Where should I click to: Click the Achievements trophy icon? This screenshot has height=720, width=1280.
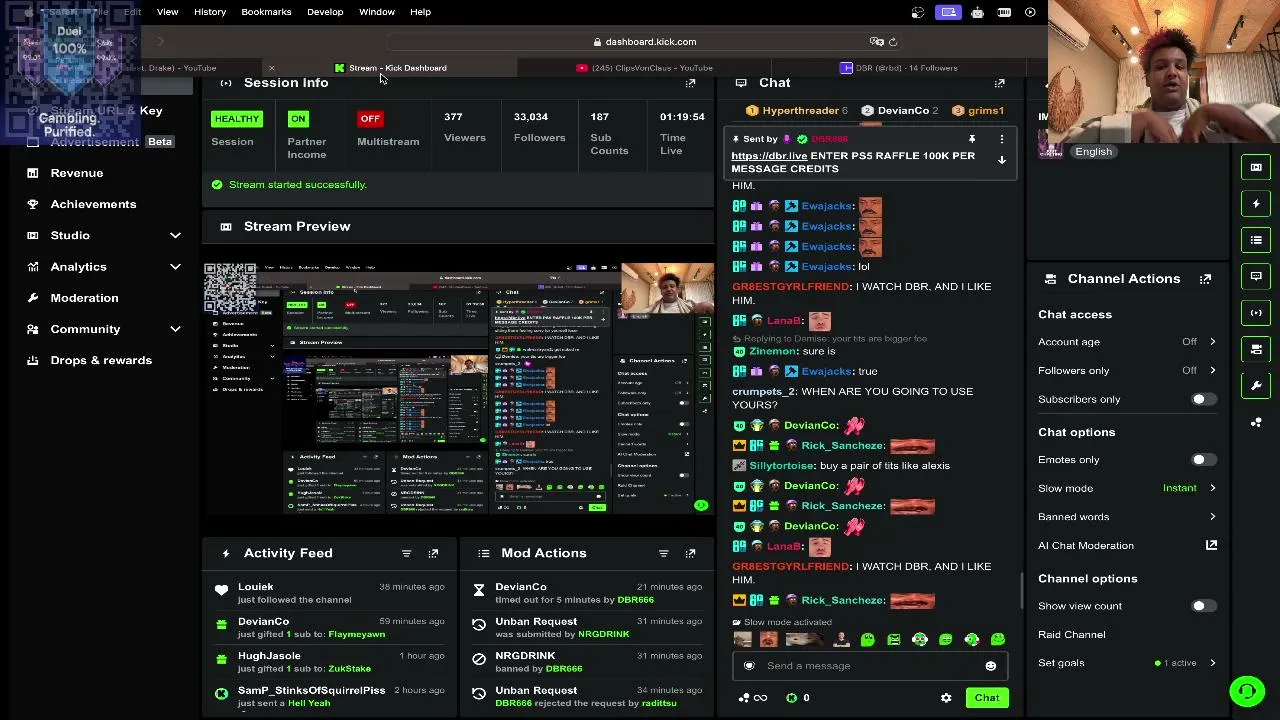point(33,204)
